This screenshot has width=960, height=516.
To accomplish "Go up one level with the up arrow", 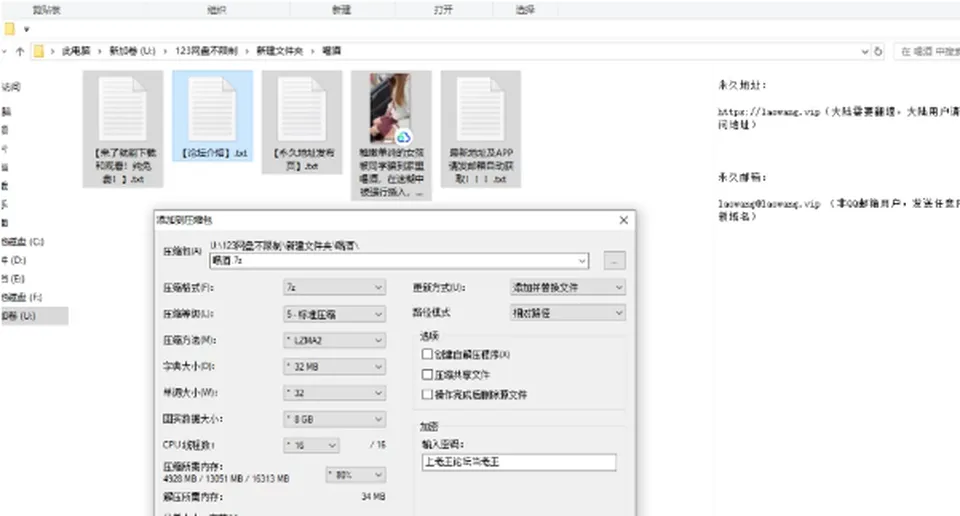I will 20,51.
